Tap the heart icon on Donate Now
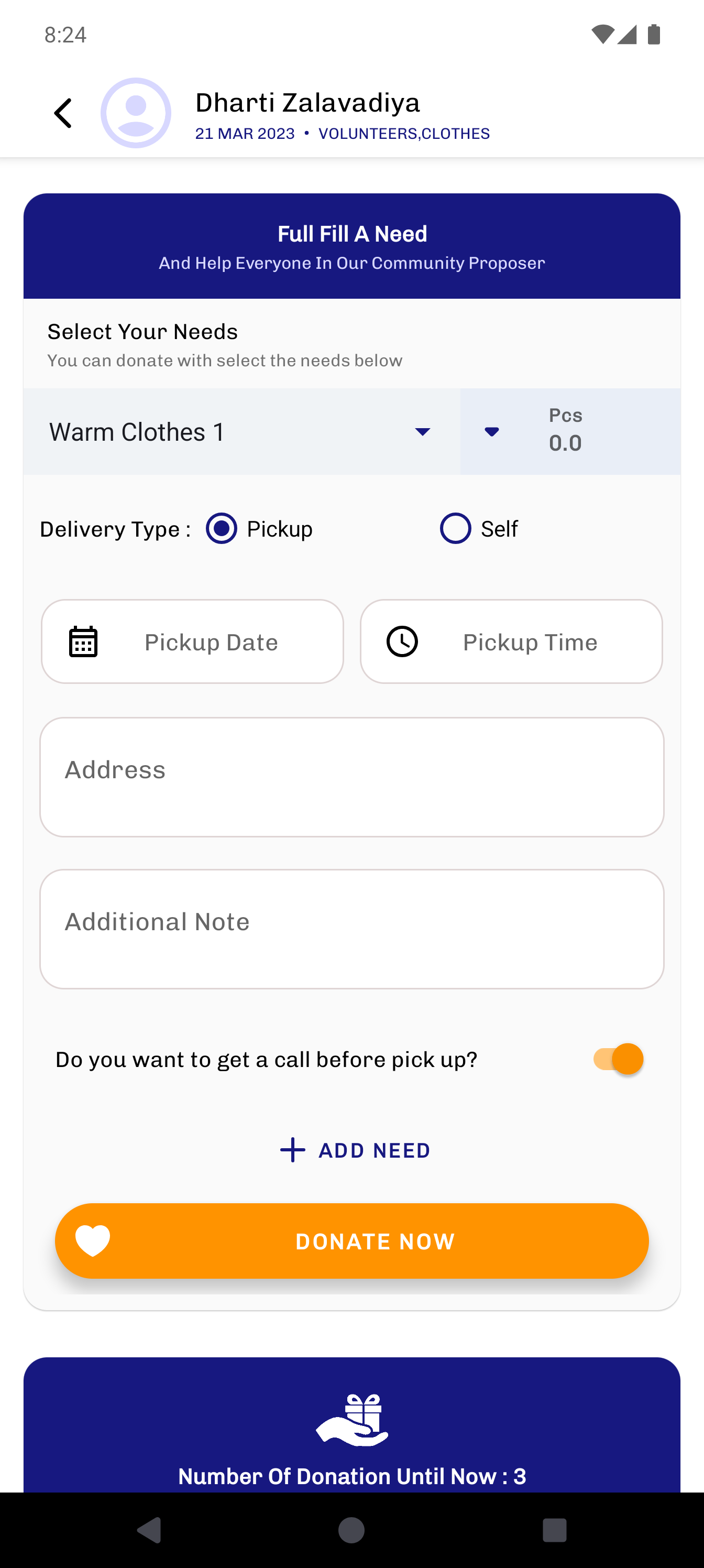The image size is (704, 1568). [x=93, y=1240]
